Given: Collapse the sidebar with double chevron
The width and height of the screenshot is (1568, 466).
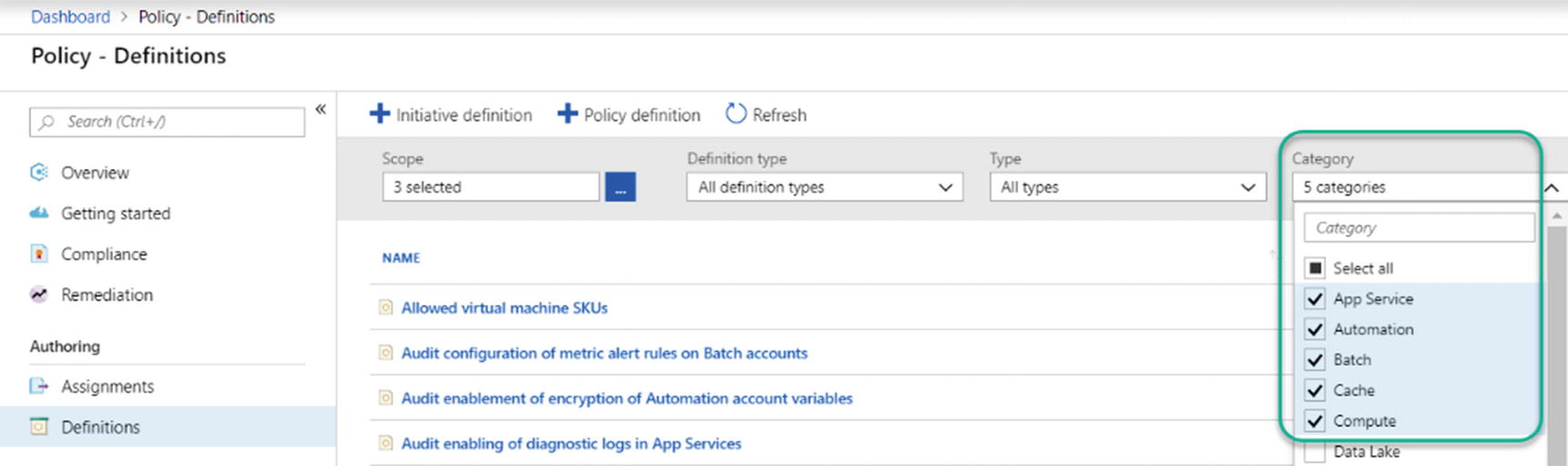Looking at the screenshot, I should tap(321, 110).
